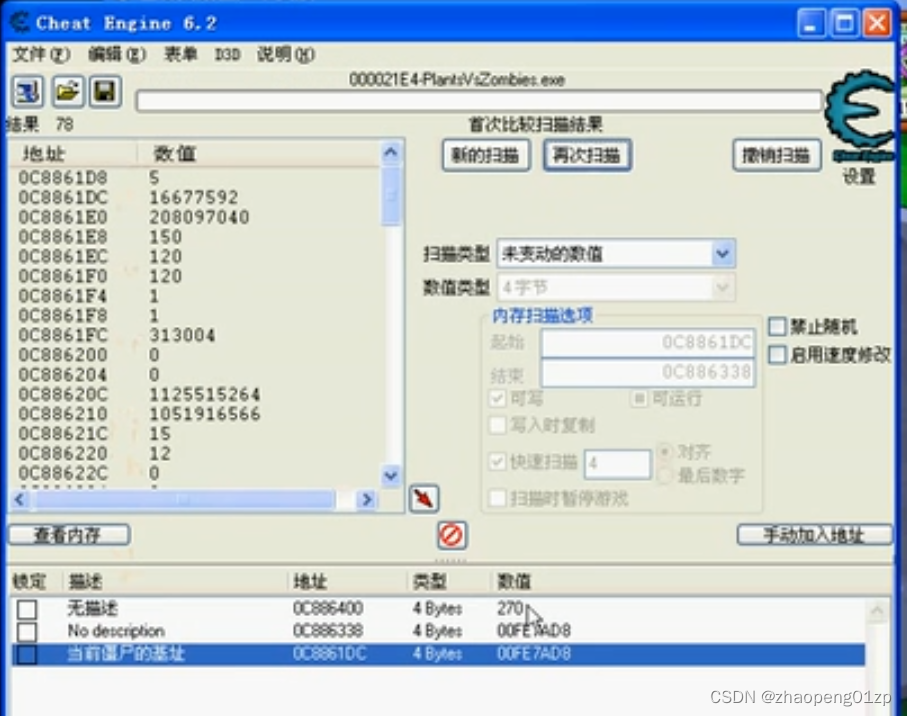
Task: Toggle the 禁止随机 checkbox
Action: point(777,327)
